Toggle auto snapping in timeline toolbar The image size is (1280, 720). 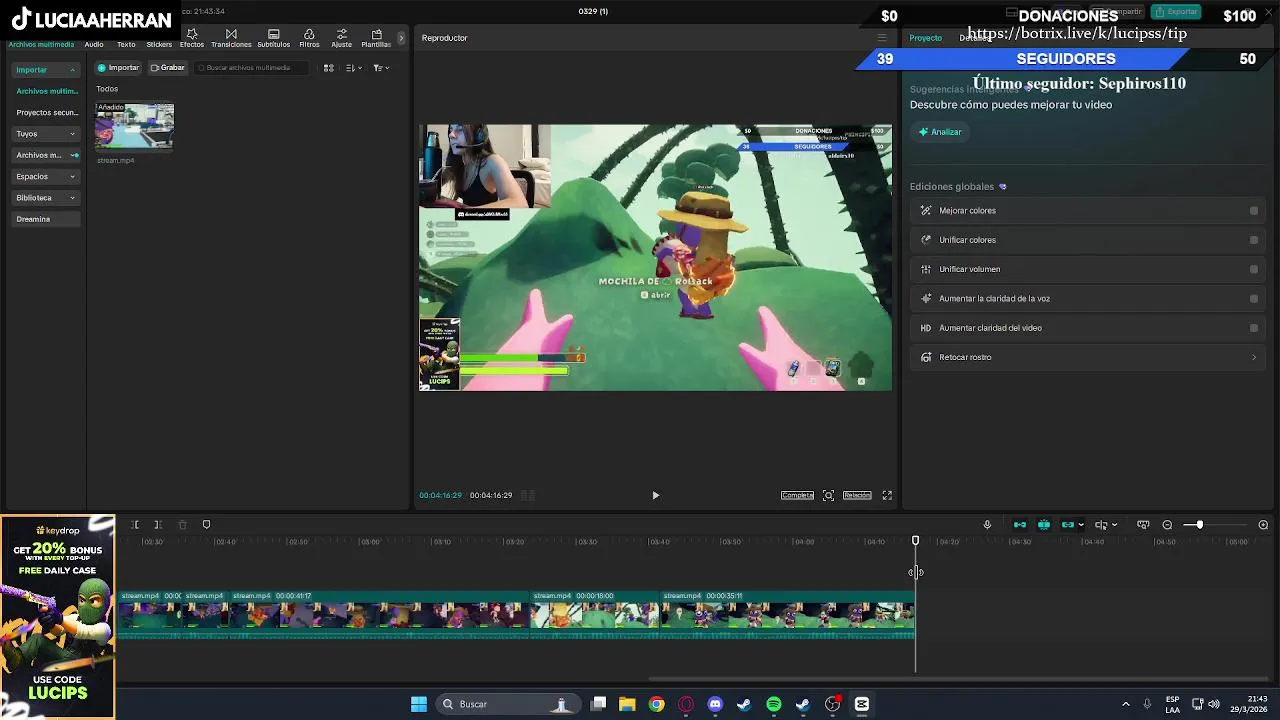click(x=1044, y=525)
